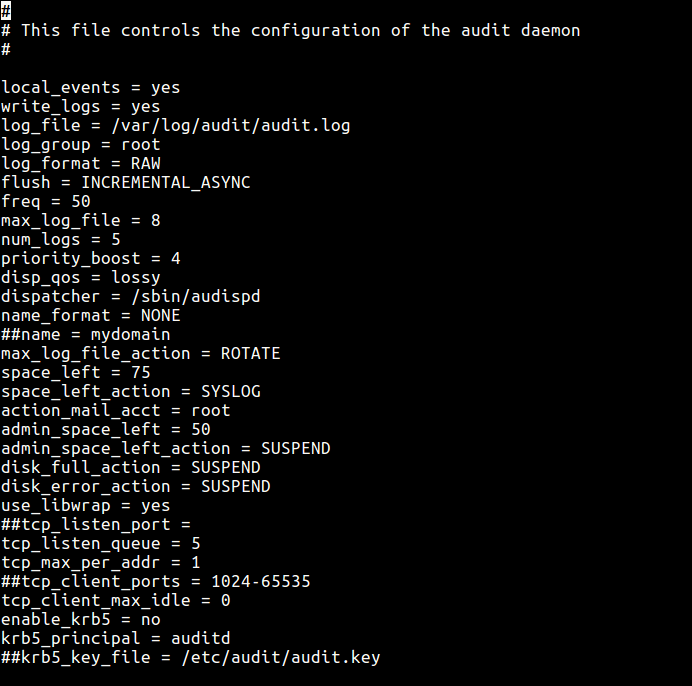
Task: Click the enable_krb5 = no line
Action: tap(80, 619)
